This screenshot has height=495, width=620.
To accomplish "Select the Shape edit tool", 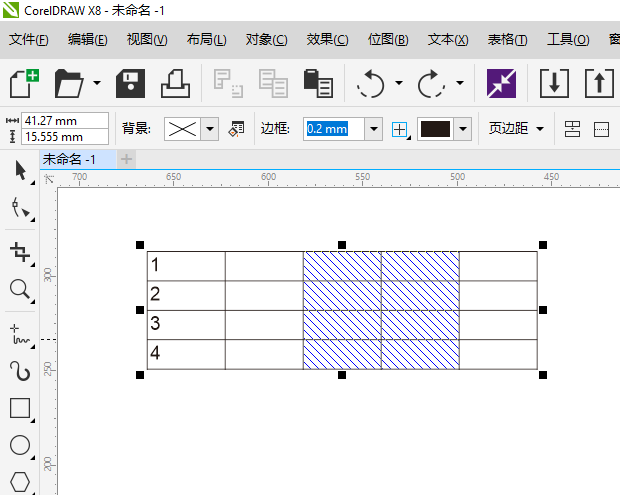I will [x=21, y=208].
